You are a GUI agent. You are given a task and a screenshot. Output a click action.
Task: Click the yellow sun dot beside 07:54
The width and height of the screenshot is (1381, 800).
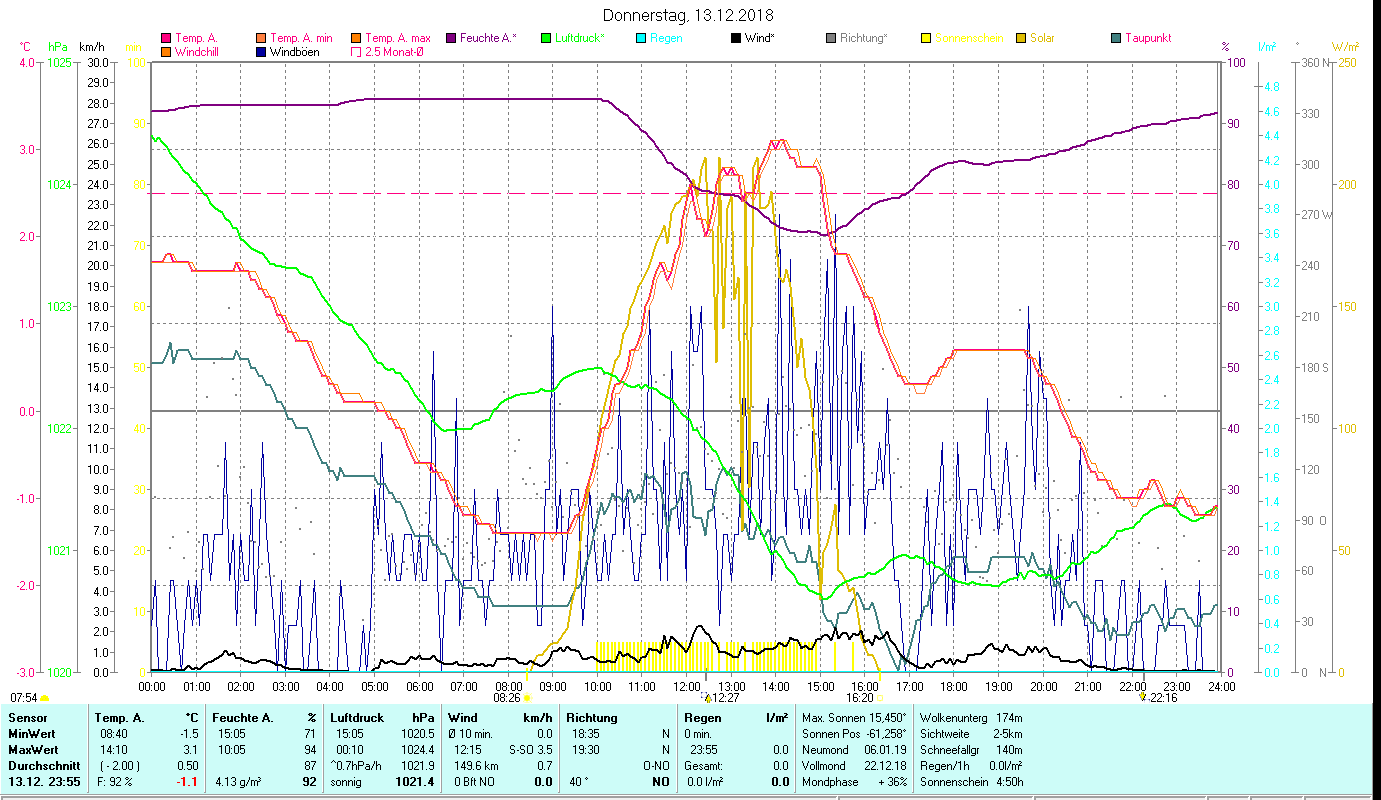click(45, 698)
